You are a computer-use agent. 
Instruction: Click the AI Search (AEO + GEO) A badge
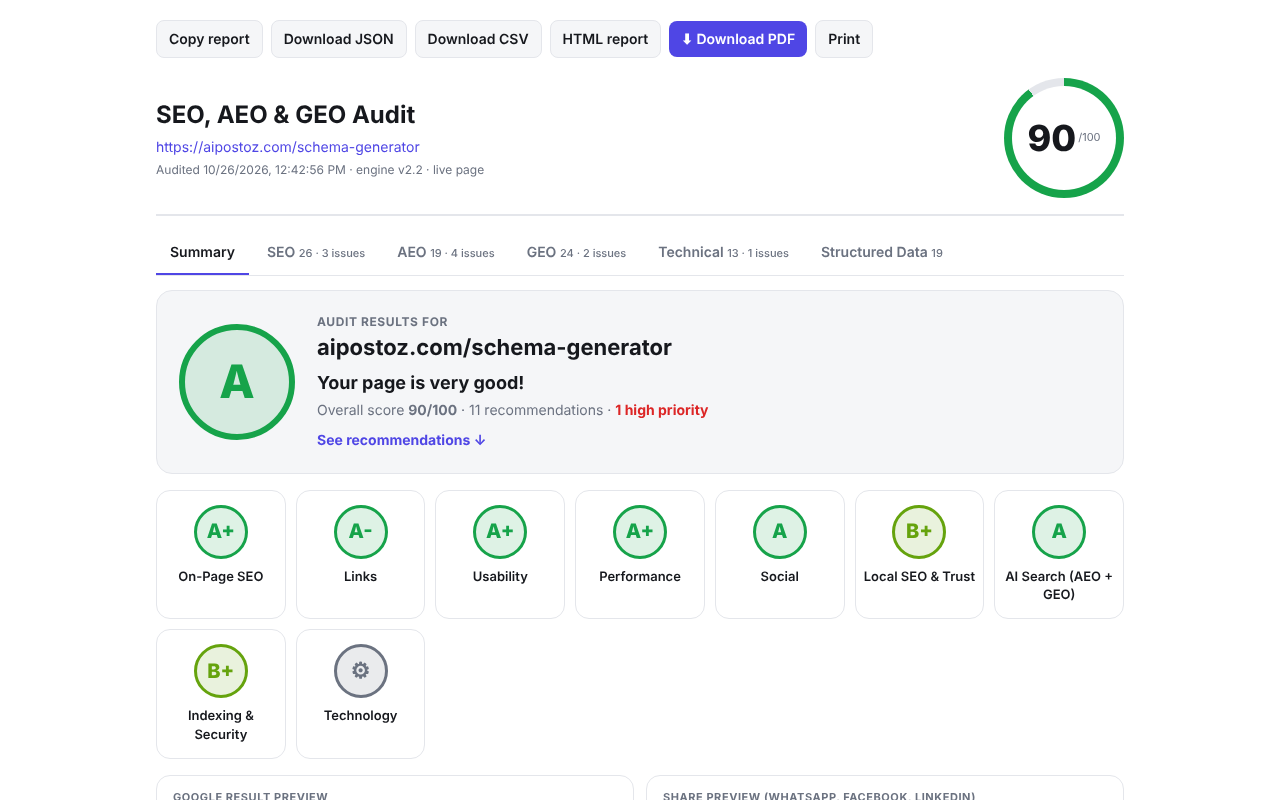[x=1059, y=532]
